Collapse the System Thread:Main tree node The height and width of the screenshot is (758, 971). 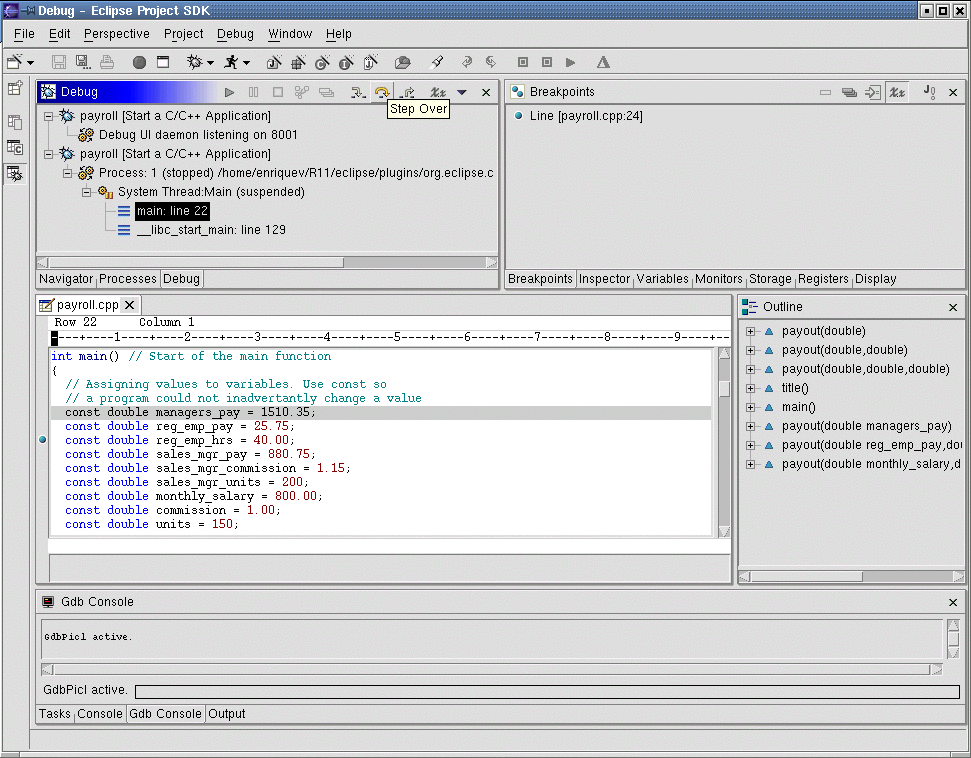[87, 192]
